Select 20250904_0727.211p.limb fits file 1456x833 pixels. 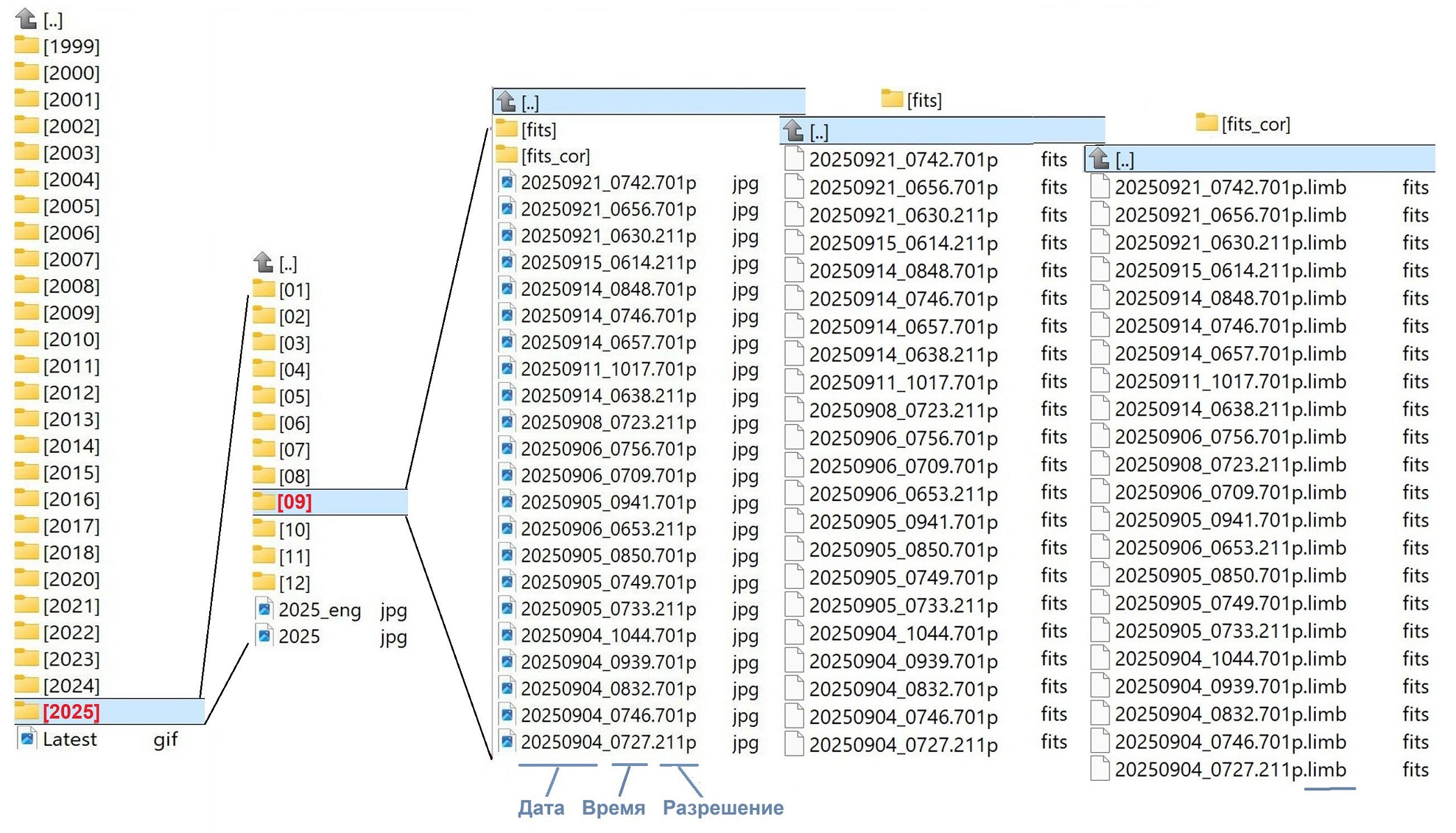point(1229,770)
